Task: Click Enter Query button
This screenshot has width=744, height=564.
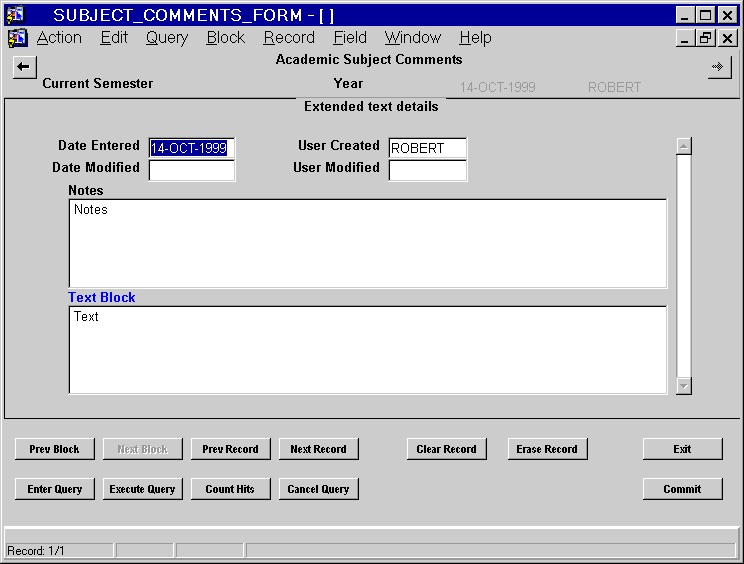Action: 55,489
